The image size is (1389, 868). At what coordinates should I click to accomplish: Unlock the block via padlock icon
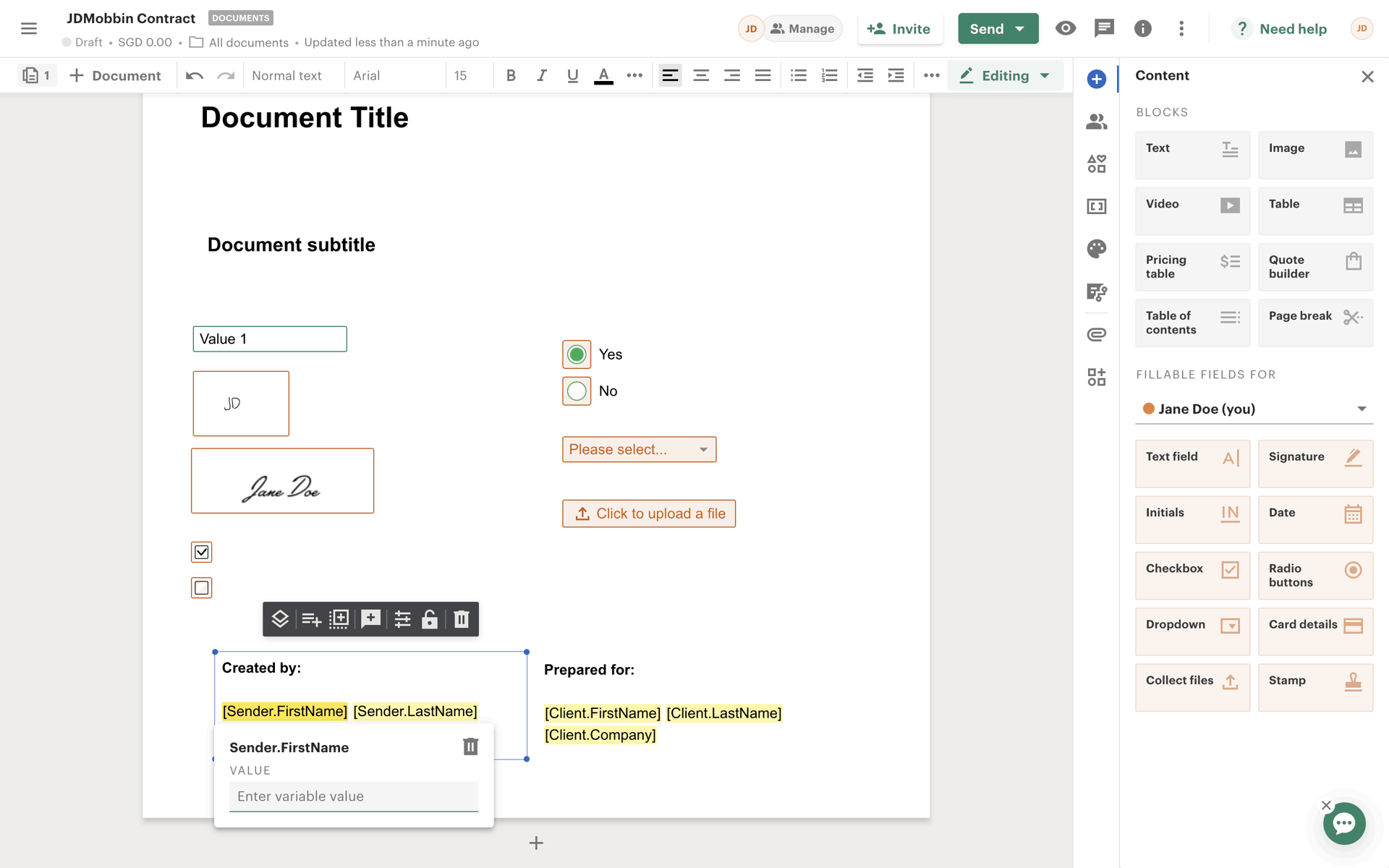point(429,619)
